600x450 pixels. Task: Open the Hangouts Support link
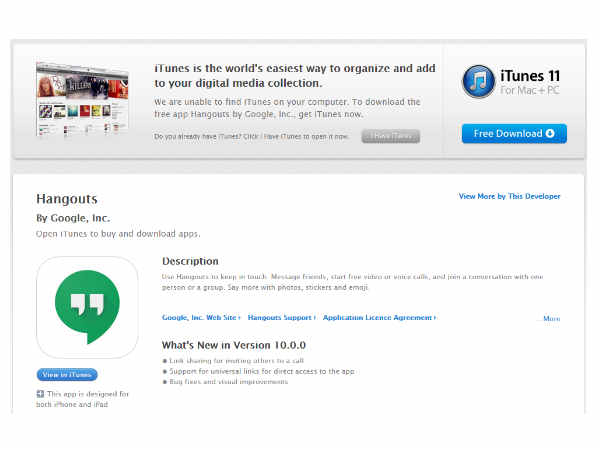coord(282,318)
